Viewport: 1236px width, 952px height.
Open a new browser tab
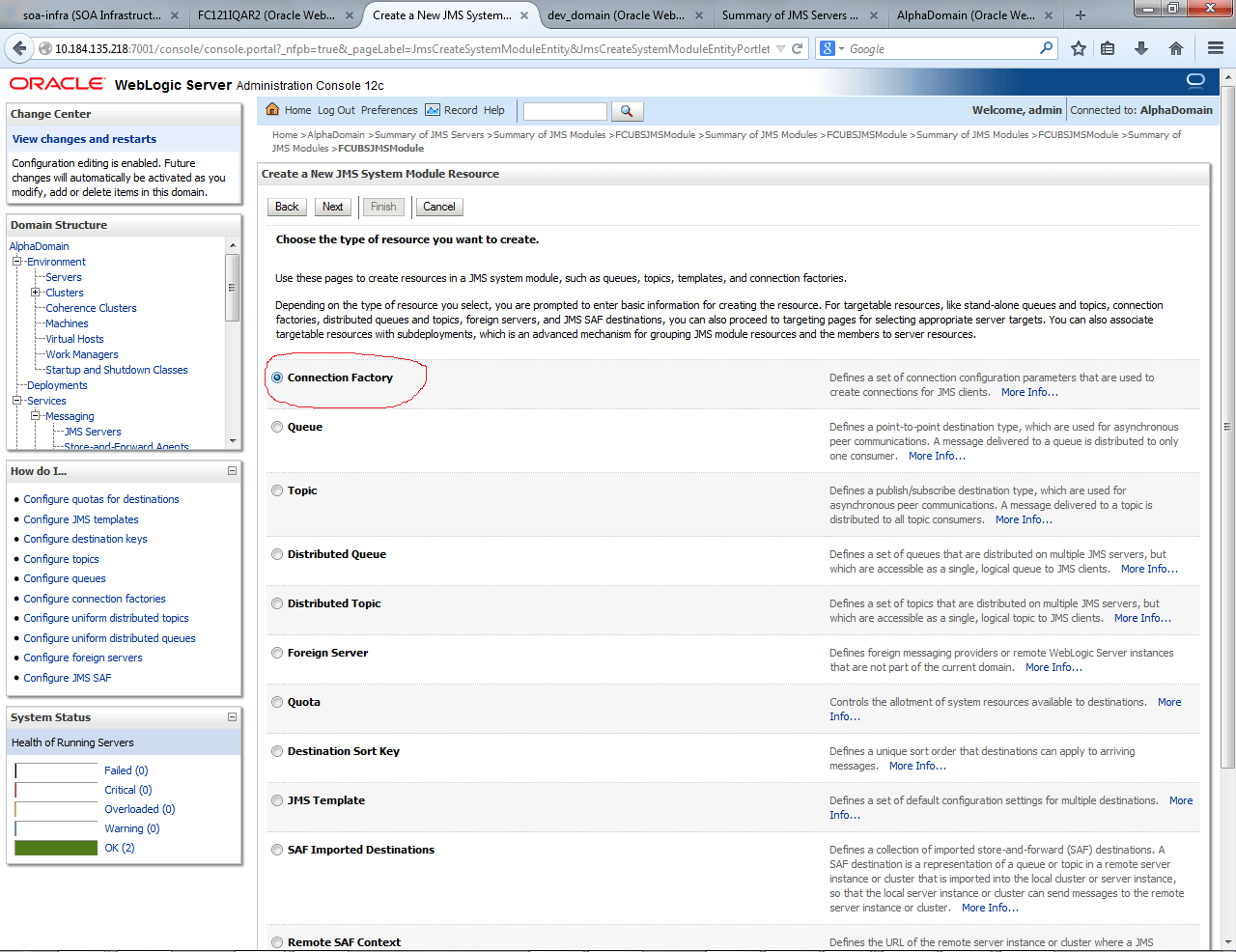coord(1081,15)
